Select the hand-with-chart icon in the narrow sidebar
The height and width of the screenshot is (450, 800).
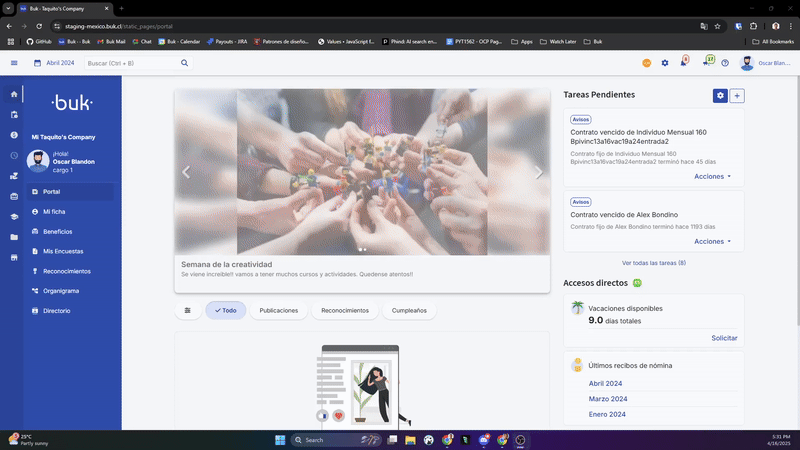(x=14, y=176)
